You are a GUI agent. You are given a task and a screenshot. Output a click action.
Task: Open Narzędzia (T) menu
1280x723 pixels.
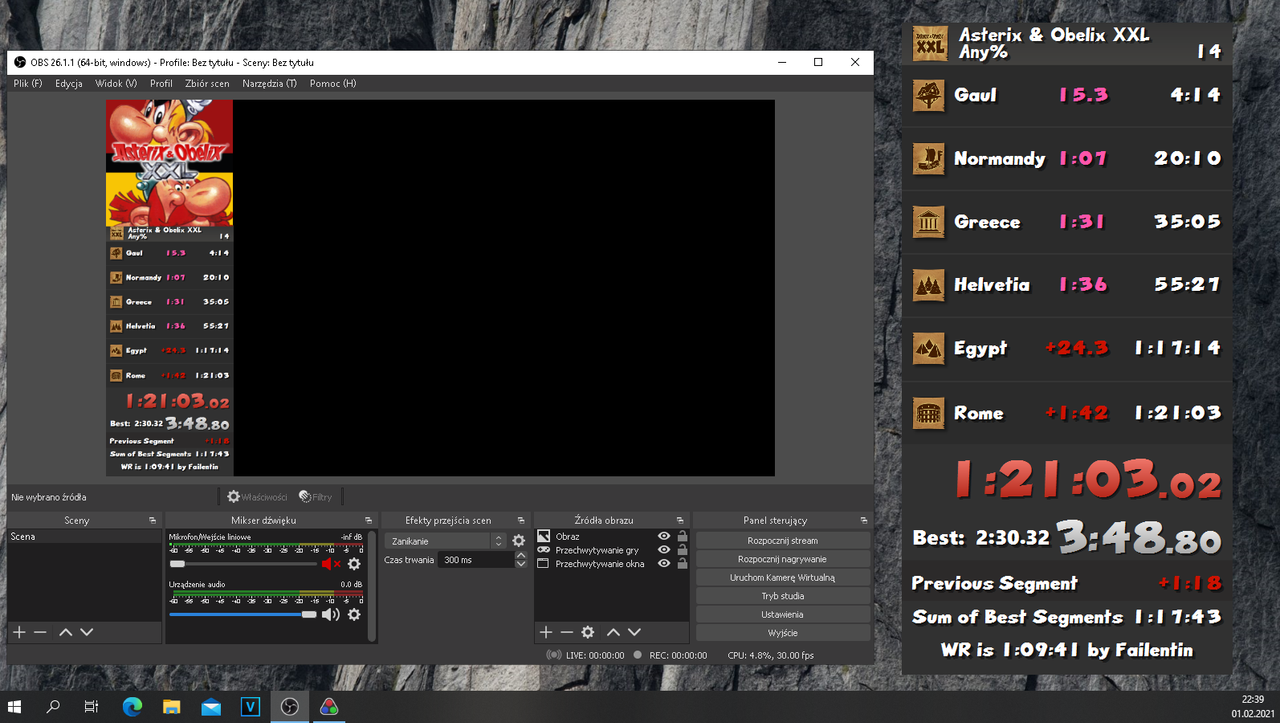[x=269, y=84]
